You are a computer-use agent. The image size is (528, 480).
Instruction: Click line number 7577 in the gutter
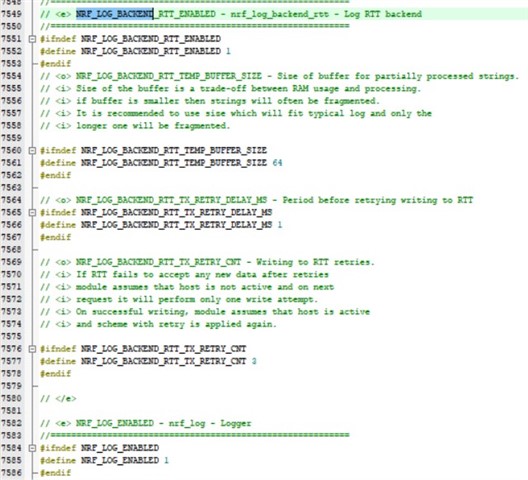click(11, 361)
